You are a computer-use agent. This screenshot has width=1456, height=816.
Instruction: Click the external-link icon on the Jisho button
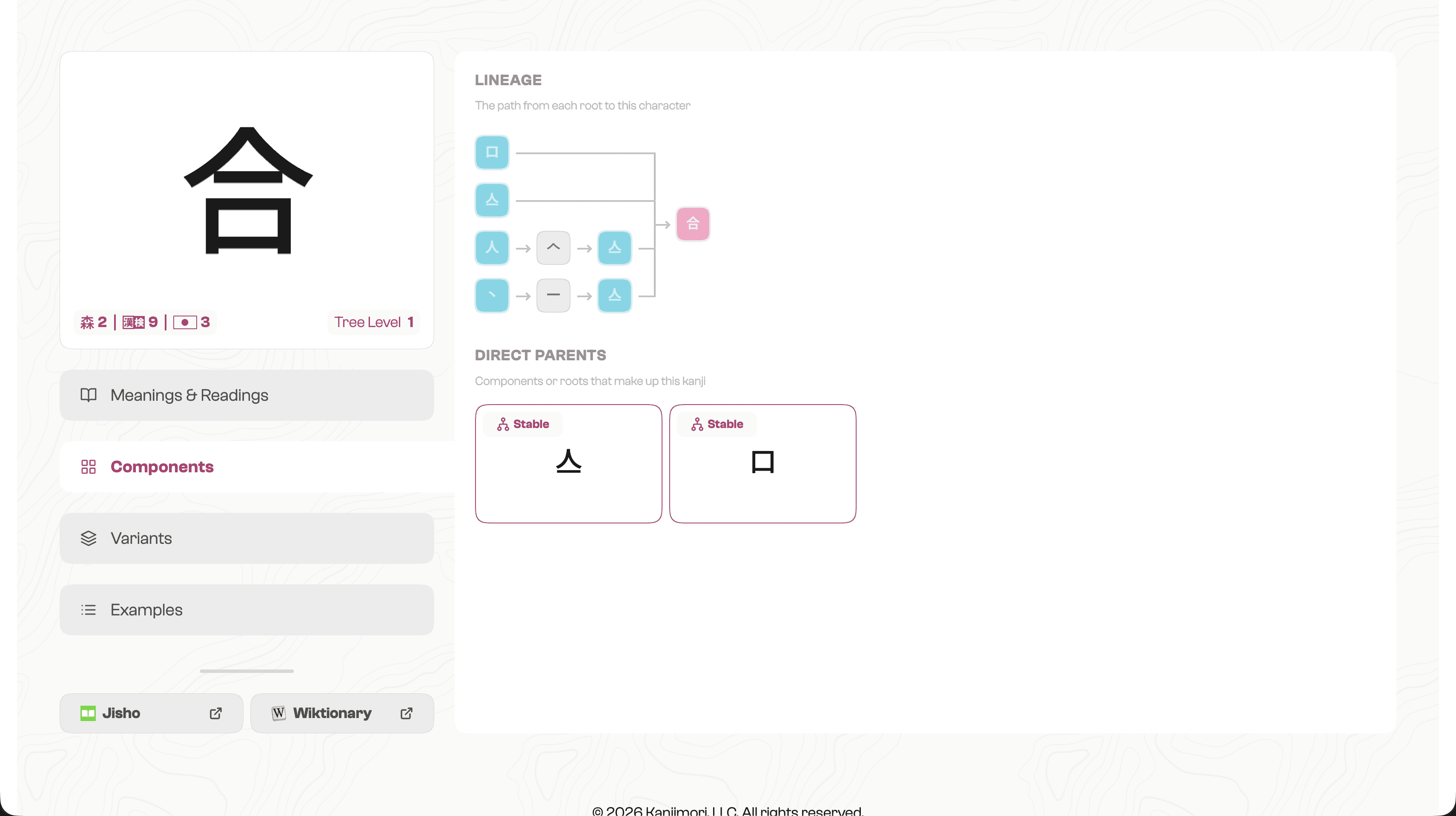(215, 713)
